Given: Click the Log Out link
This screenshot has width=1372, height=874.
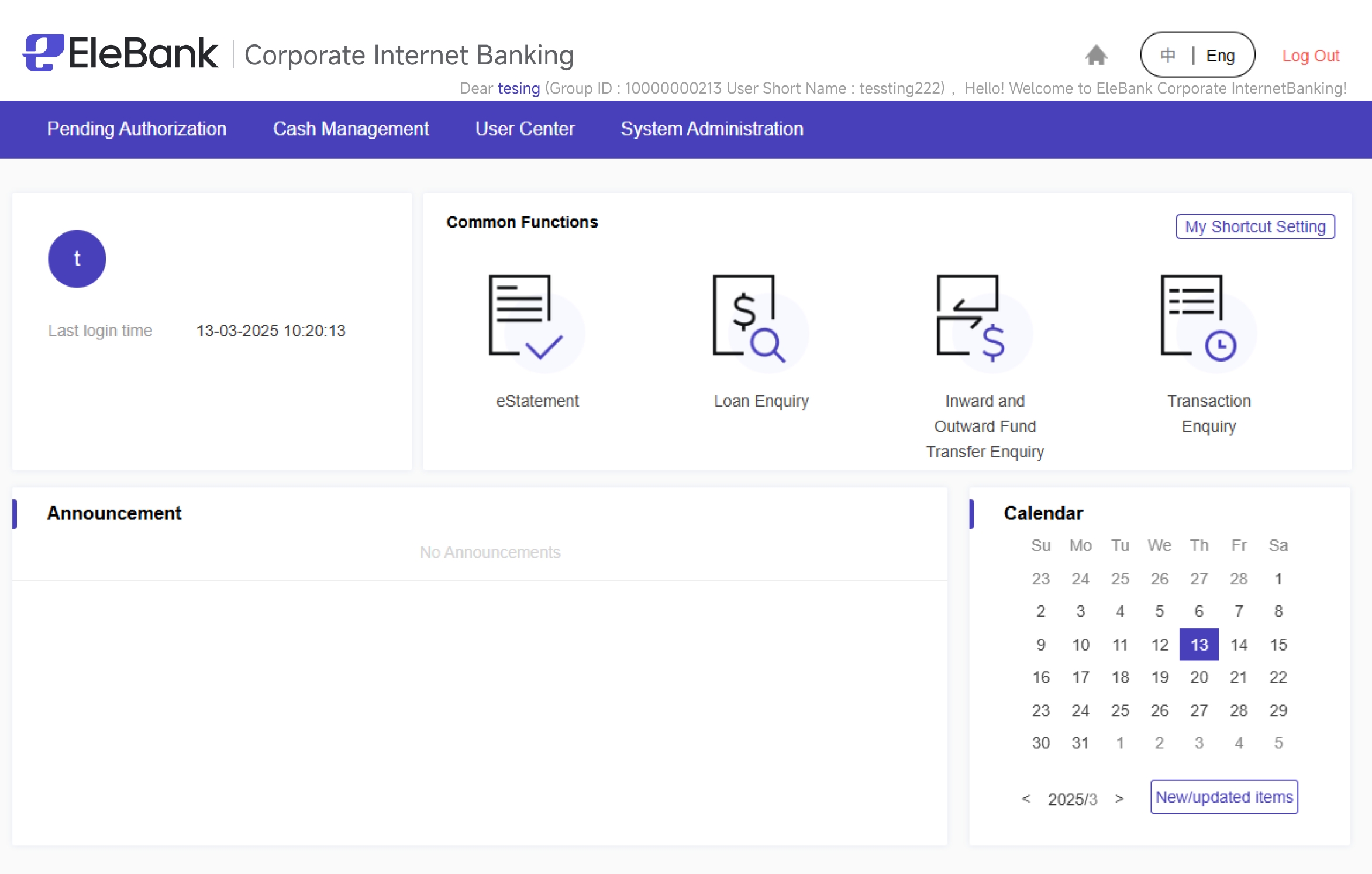Looking at the screenshot, I should coord(1310,56).
